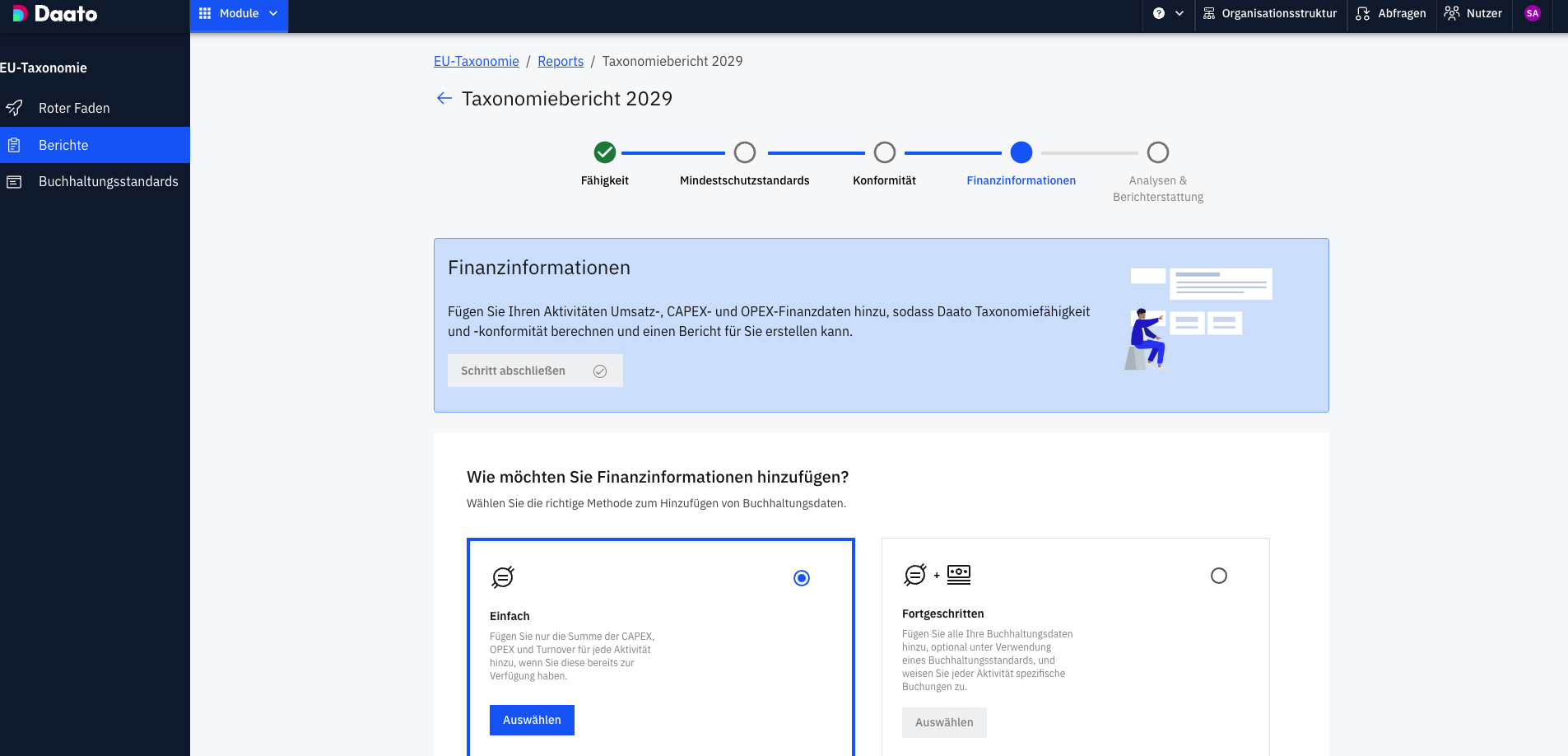The image size is (1568, 756).
Task: Follow the Reports breadcrumb link
Action: pos(561,61)
